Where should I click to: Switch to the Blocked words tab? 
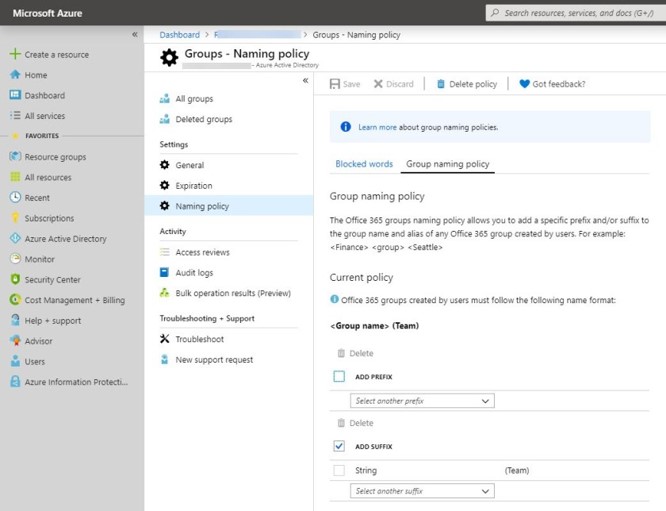(364, 164)
